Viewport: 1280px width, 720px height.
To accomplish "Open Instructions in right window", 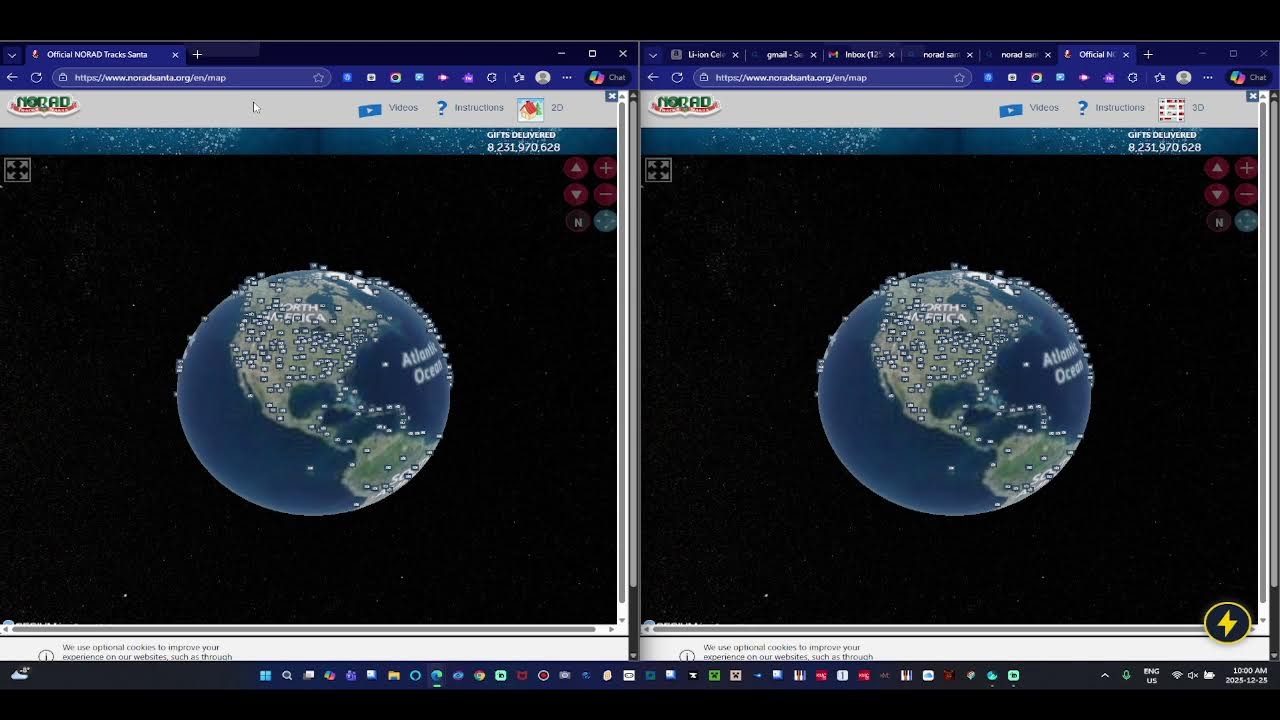I will (1111, 108).
